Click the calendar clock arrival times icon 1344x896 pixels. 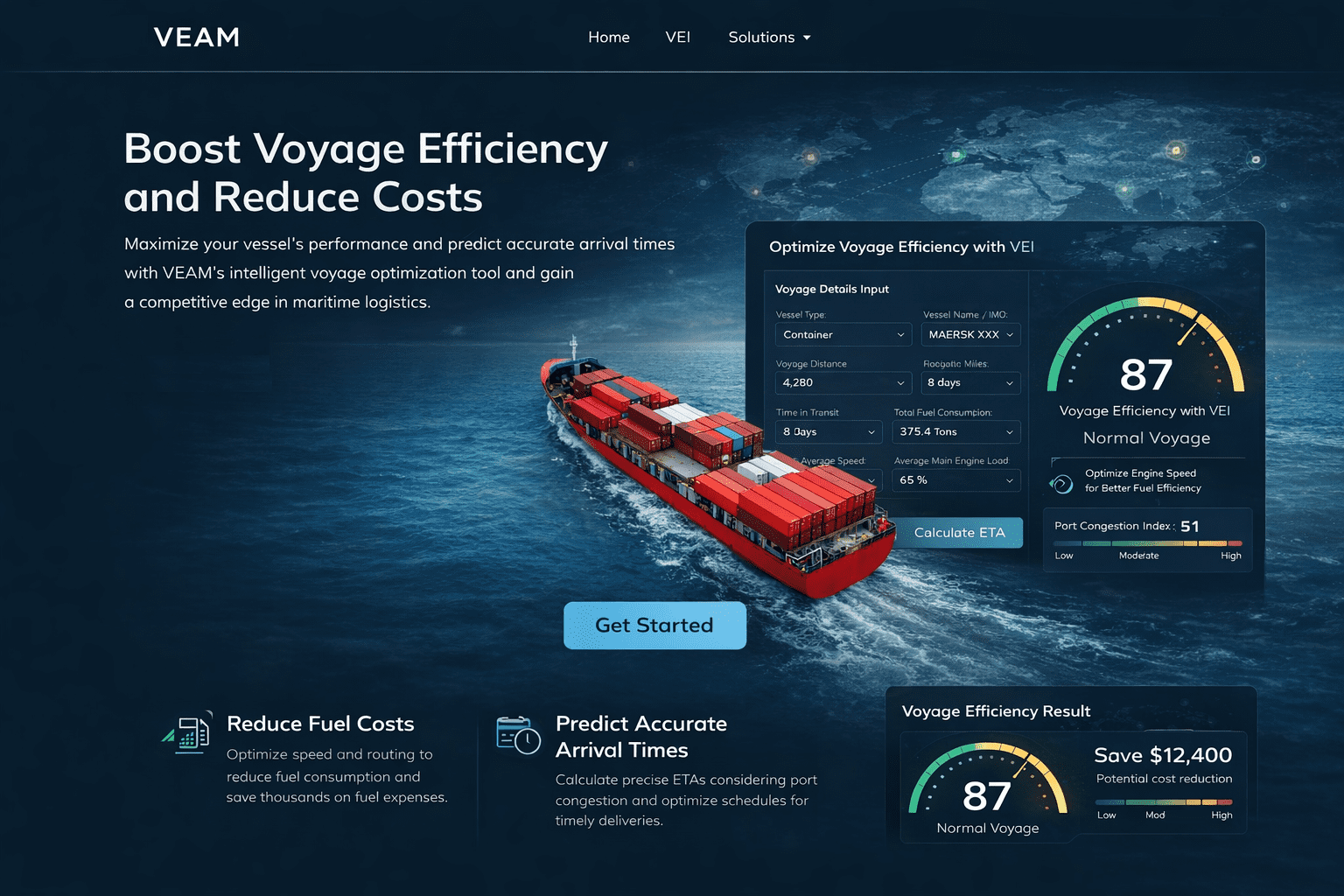[x=517, y=735]
